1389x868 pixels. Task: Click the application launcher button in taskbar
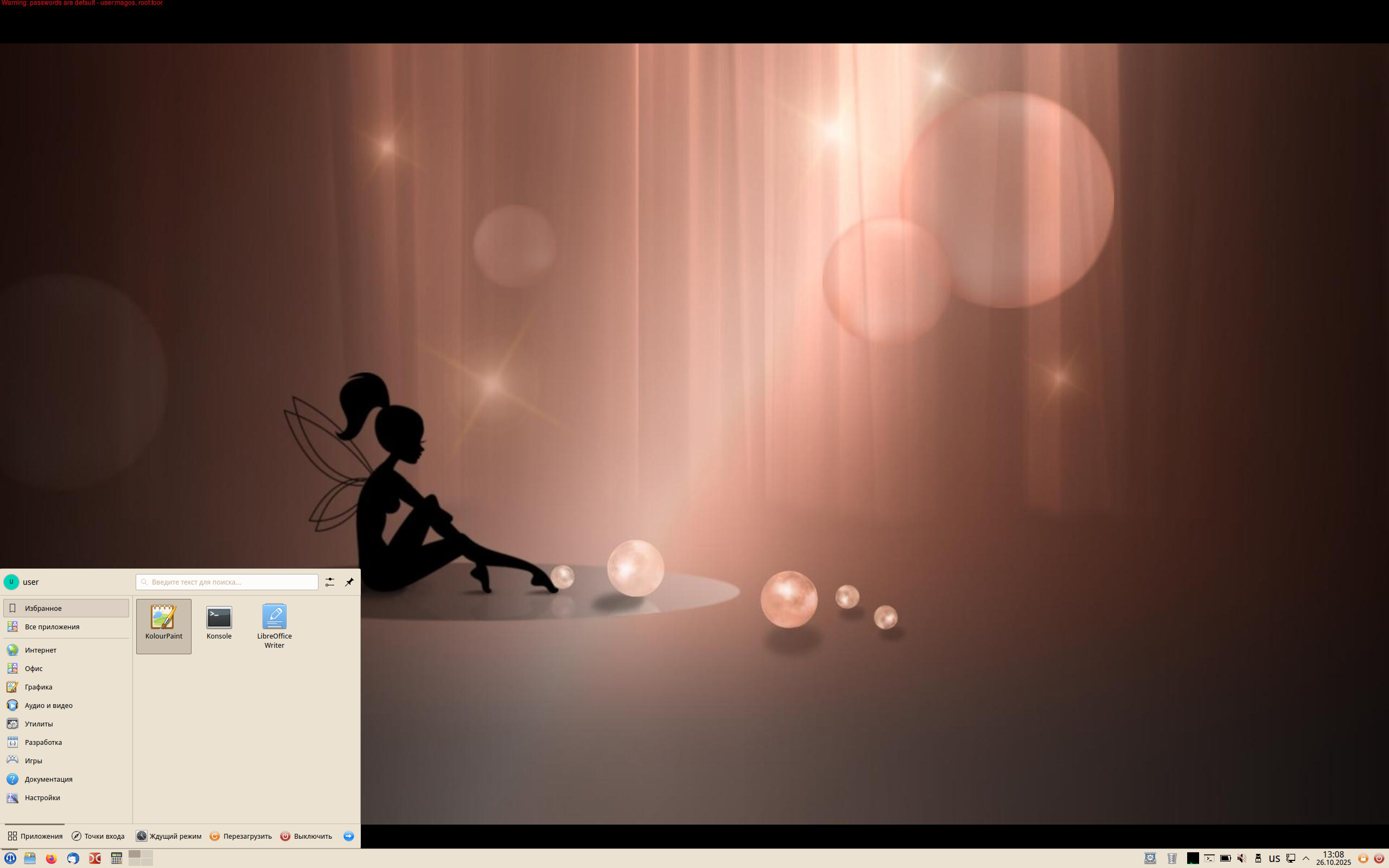tap(10, 858)
